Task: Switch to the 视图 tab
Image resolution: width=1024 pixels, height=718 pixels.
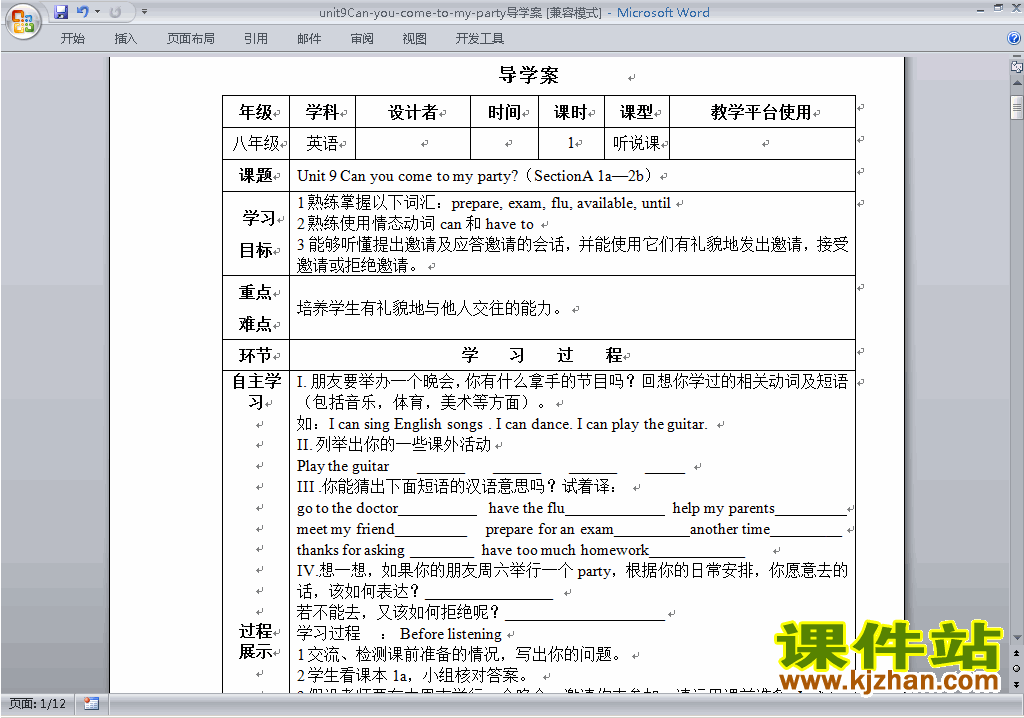Action: click(x=414, y=39)
